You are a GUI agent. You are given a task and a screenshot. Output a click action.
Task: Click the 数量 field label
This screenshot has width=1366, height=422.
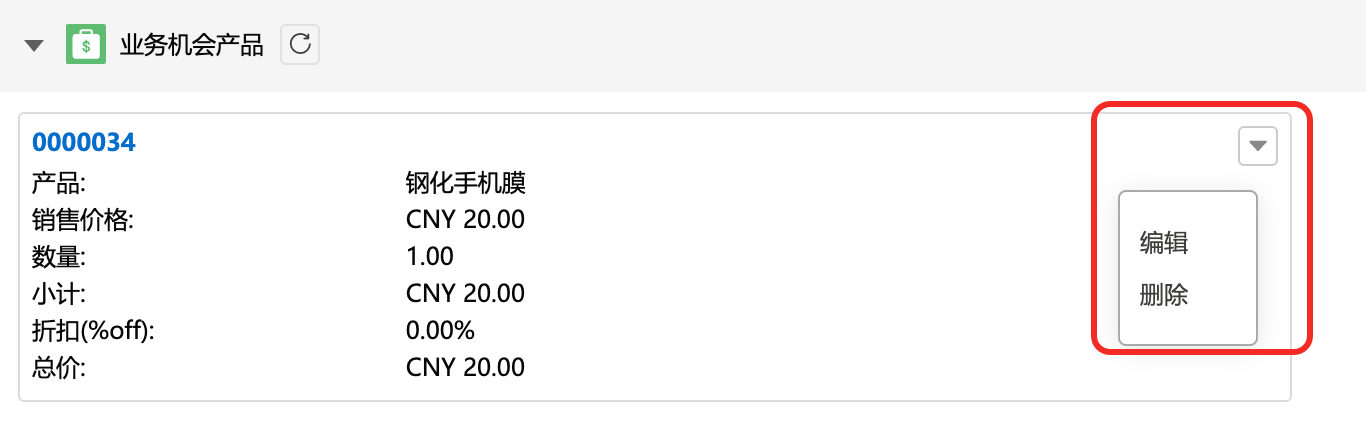pyautogui.click(x=60, y=256)
